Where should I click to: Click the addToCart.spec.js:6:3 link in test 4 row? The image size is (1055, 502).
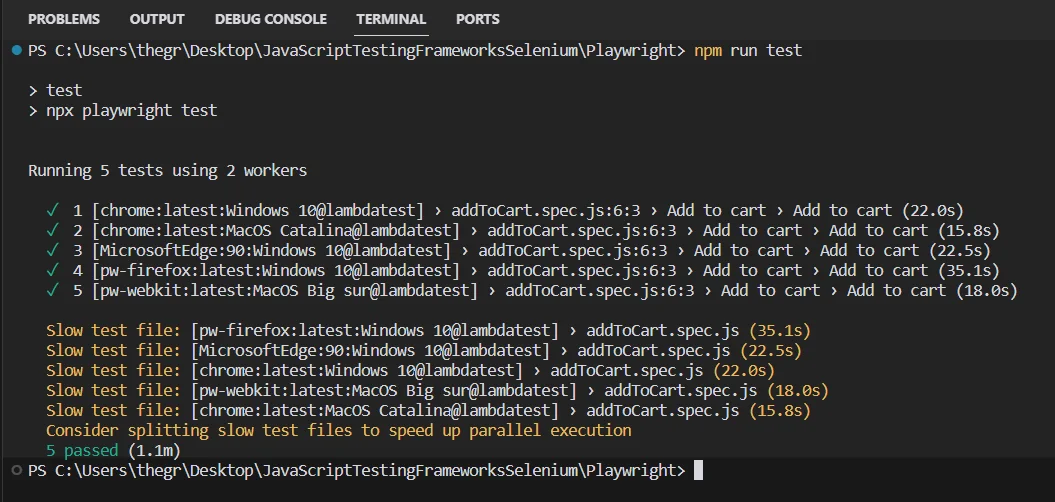[x=581, y=271]
